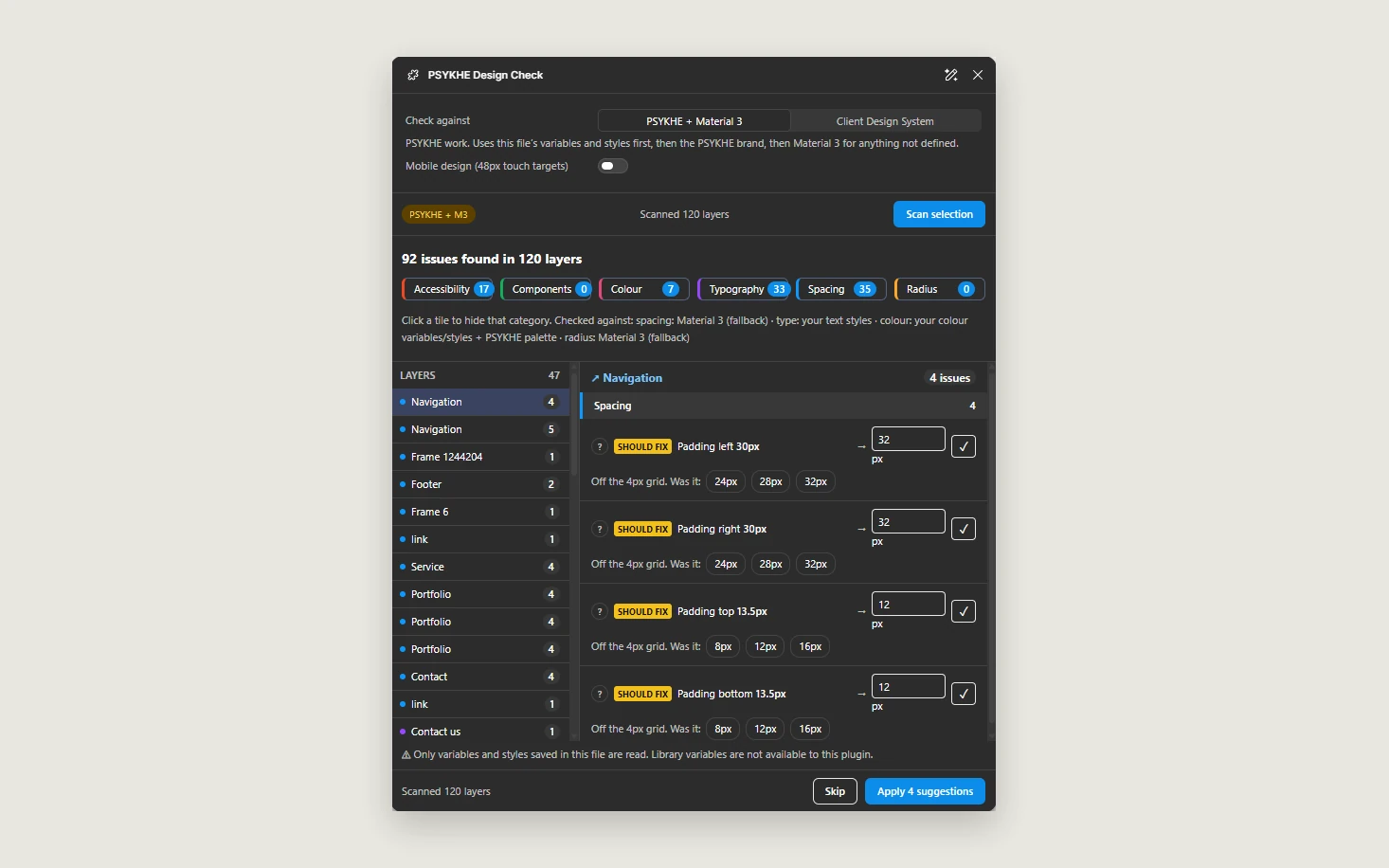Switch to Client Design System
Screen dimensions: 1389x868
(x=885, y=121)
